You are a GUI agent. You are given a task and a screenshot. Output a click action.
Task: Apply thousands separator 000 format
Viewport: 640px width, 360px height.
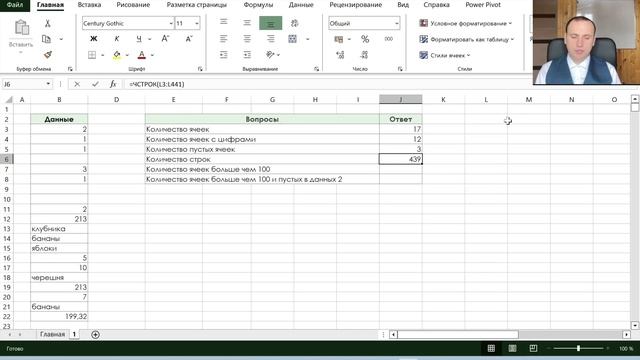point(389,39)
